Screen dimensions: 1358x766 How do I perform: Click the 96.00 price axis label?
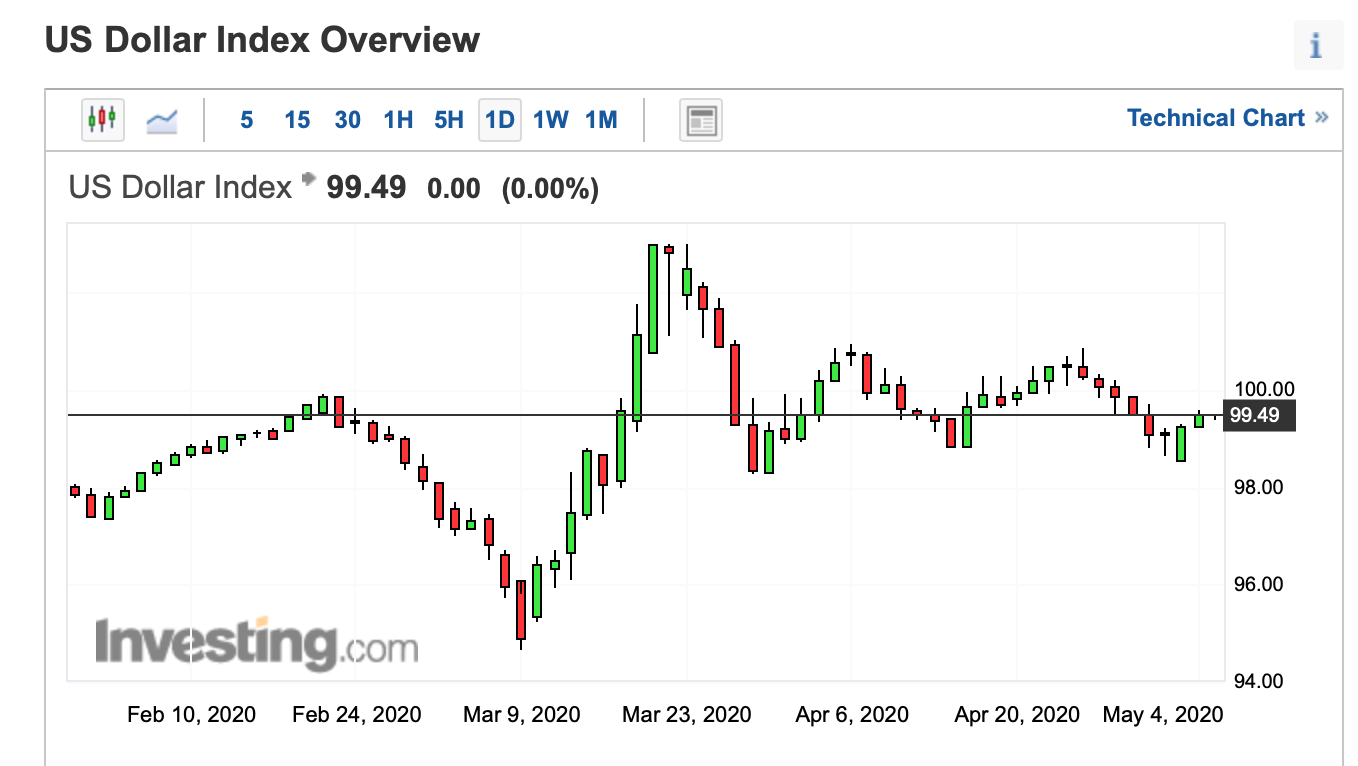point(1261,584)
